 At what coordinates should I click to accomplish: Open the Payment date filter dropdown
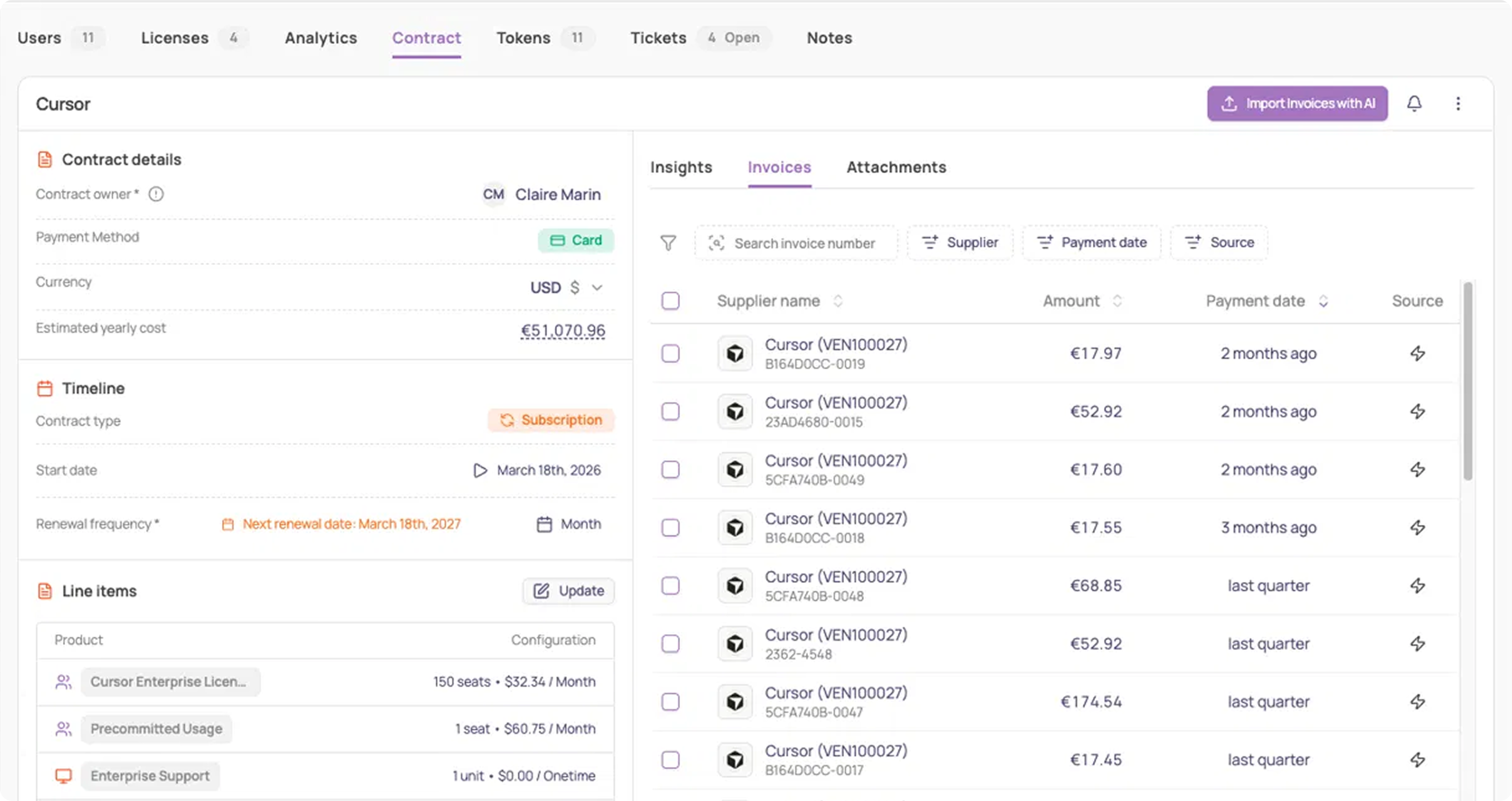point(1092,242)
